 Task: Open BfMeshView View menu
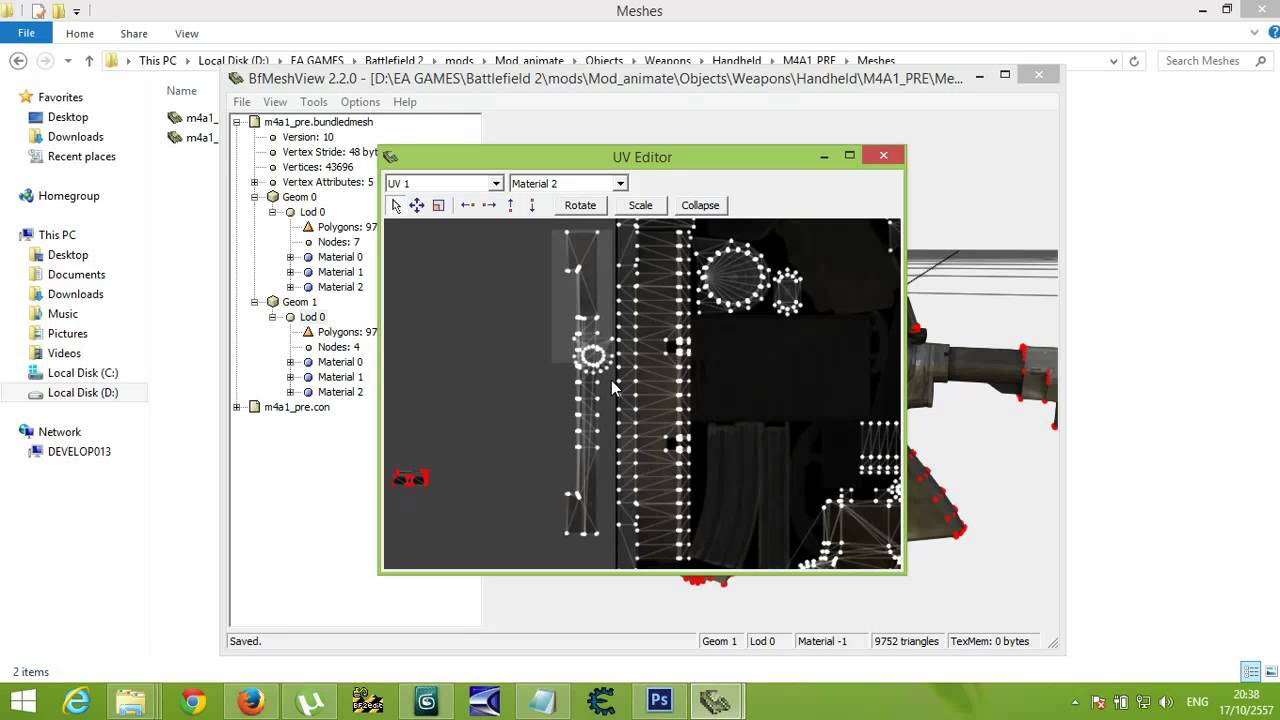pos(275,102)
